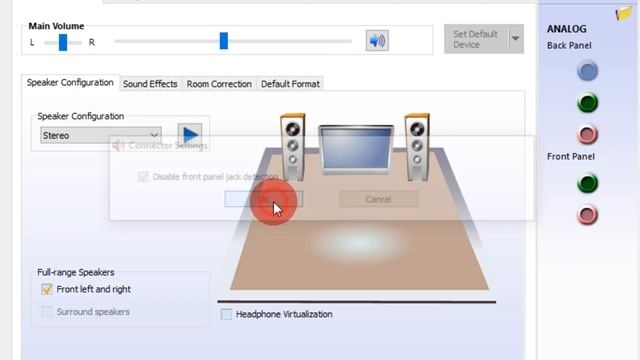Toggle Front left and right checkbox
This screenshot has width=640, height=360.
point(47,289)
